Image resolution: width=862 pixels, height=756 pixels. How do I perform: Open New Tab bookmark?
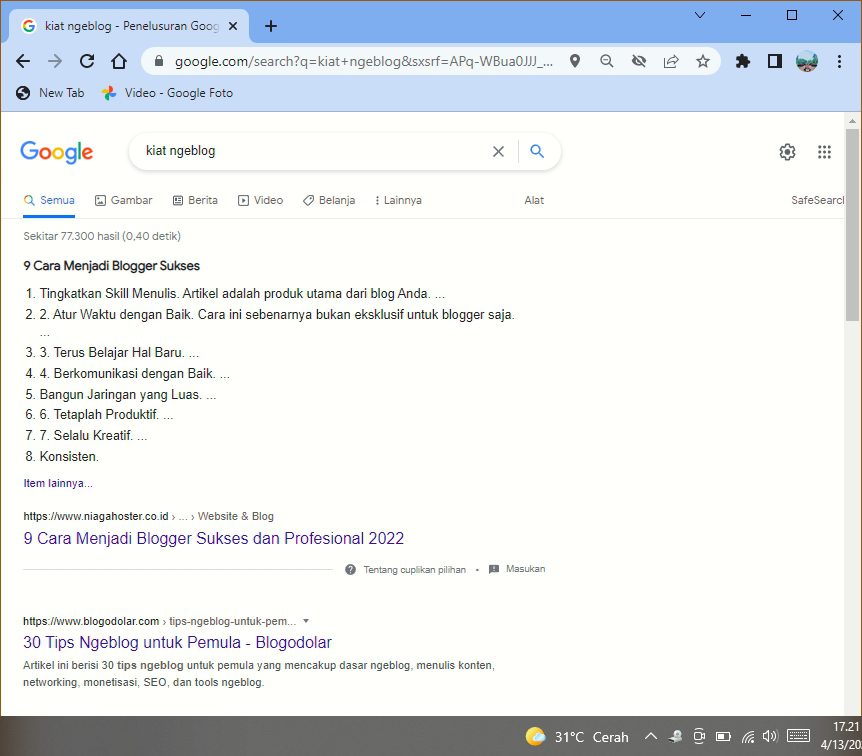click(50, 93)
